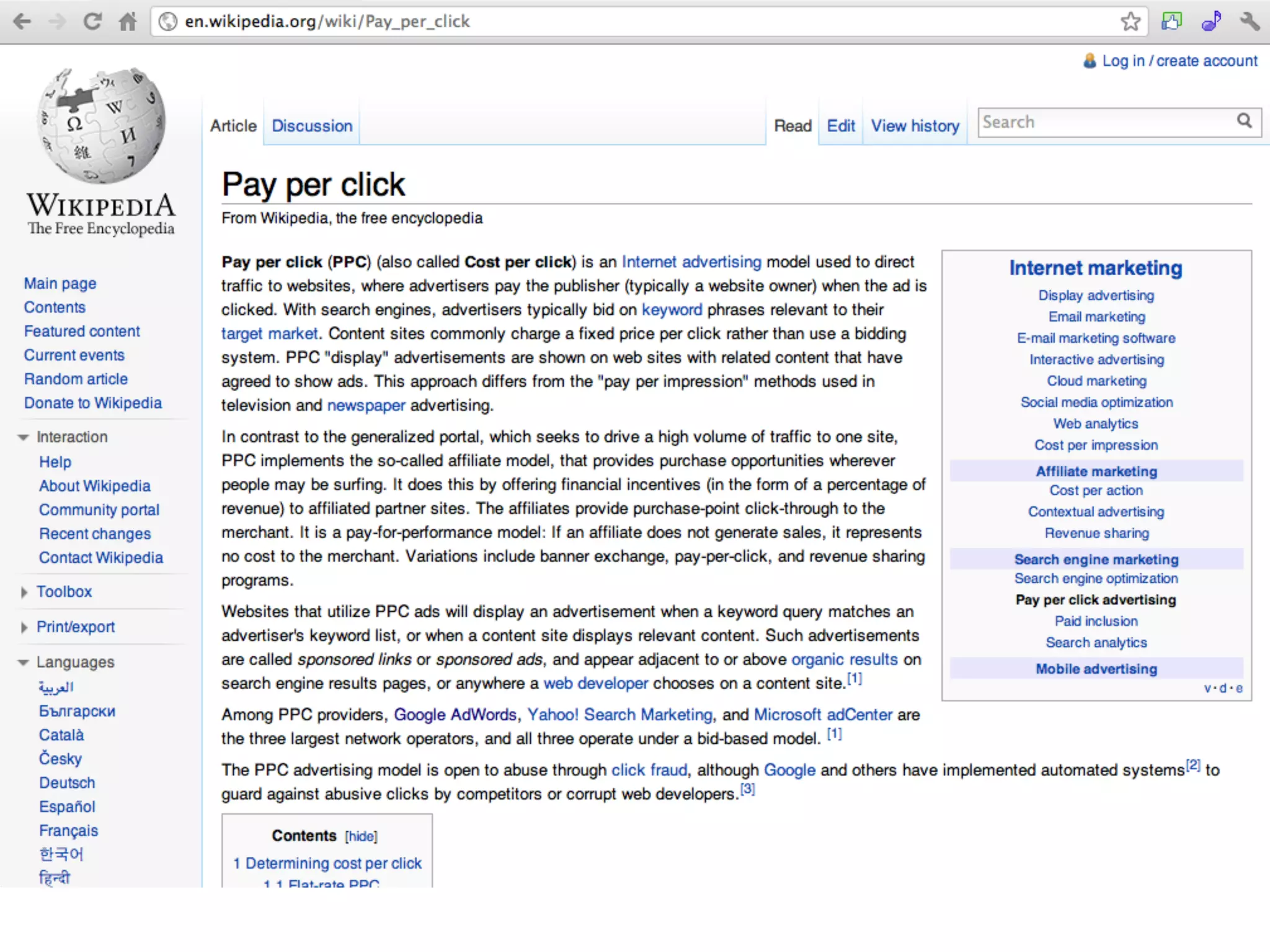Switch to the Discussion tab
This screenshot has height=952, width=1270.
pyautogui.click(x=312, y=126)
